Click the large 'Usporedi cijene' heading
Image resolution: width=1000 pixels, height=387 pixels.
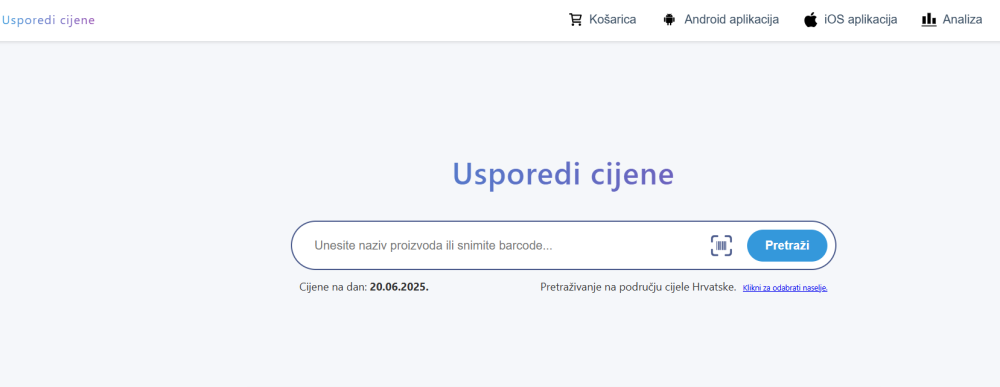[563, 174]
